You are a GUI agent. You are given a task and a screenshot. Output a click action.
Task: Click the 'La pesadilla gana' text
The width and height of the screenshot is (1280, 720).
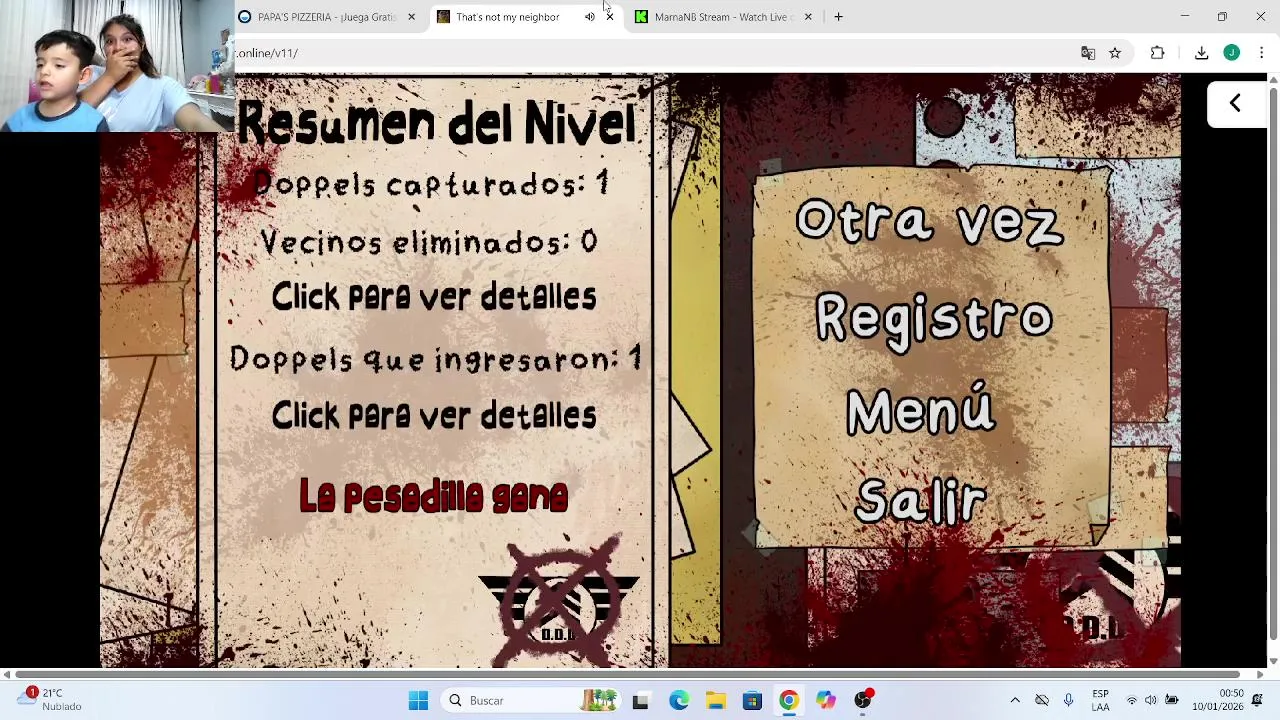click(434, 496)
